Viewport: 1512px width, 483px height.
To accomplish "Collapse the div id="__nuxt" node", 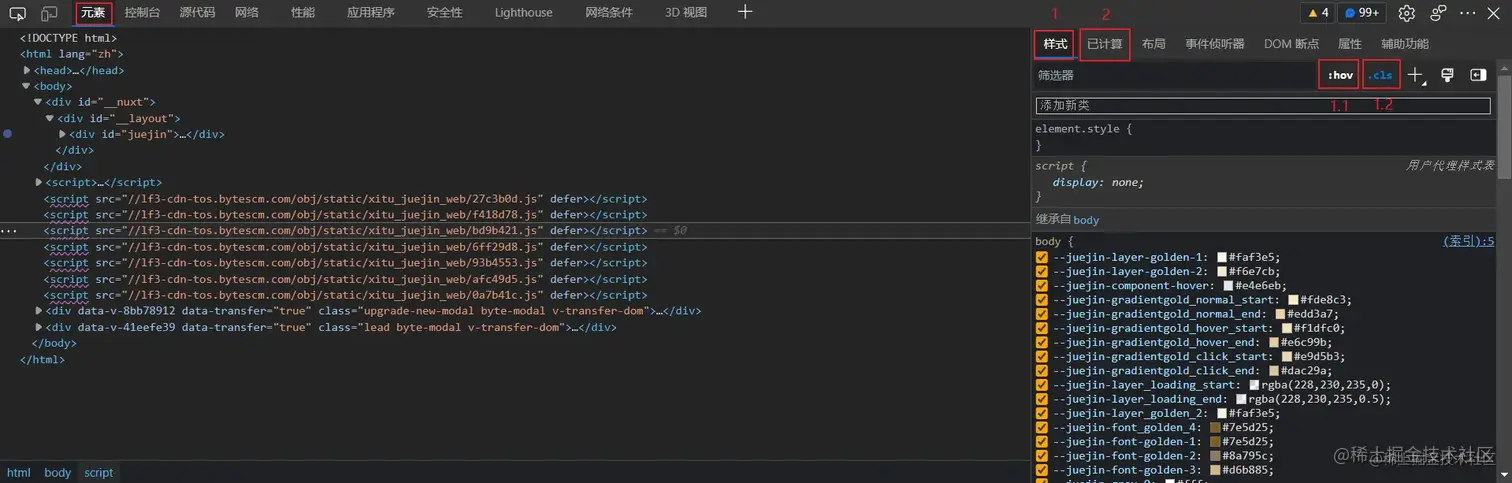I will 38,102.
